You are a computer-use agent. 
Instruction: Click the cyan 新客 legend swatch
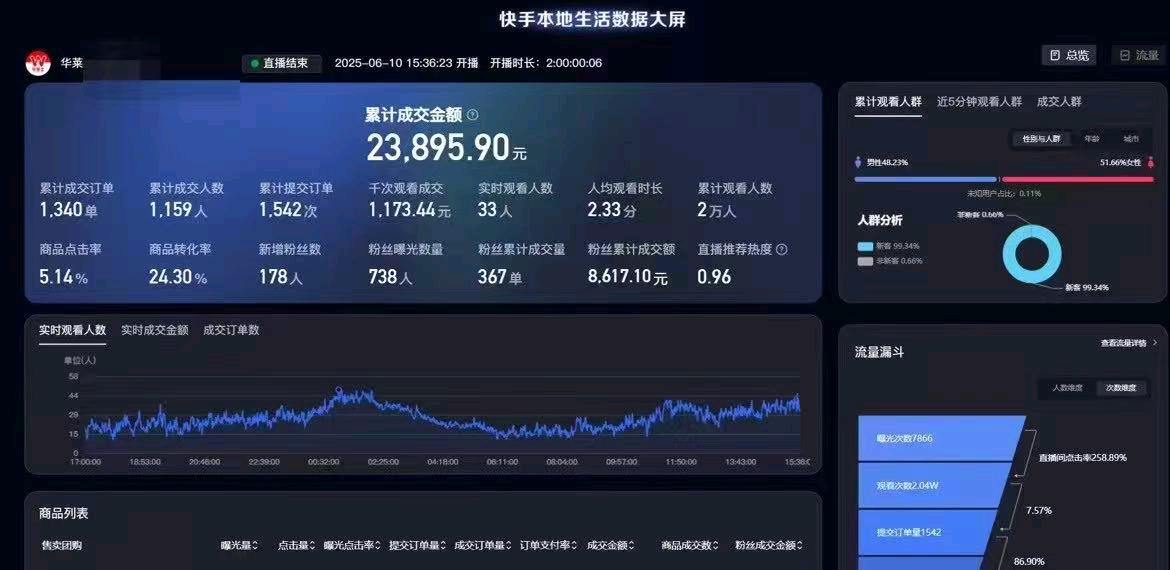865,246
